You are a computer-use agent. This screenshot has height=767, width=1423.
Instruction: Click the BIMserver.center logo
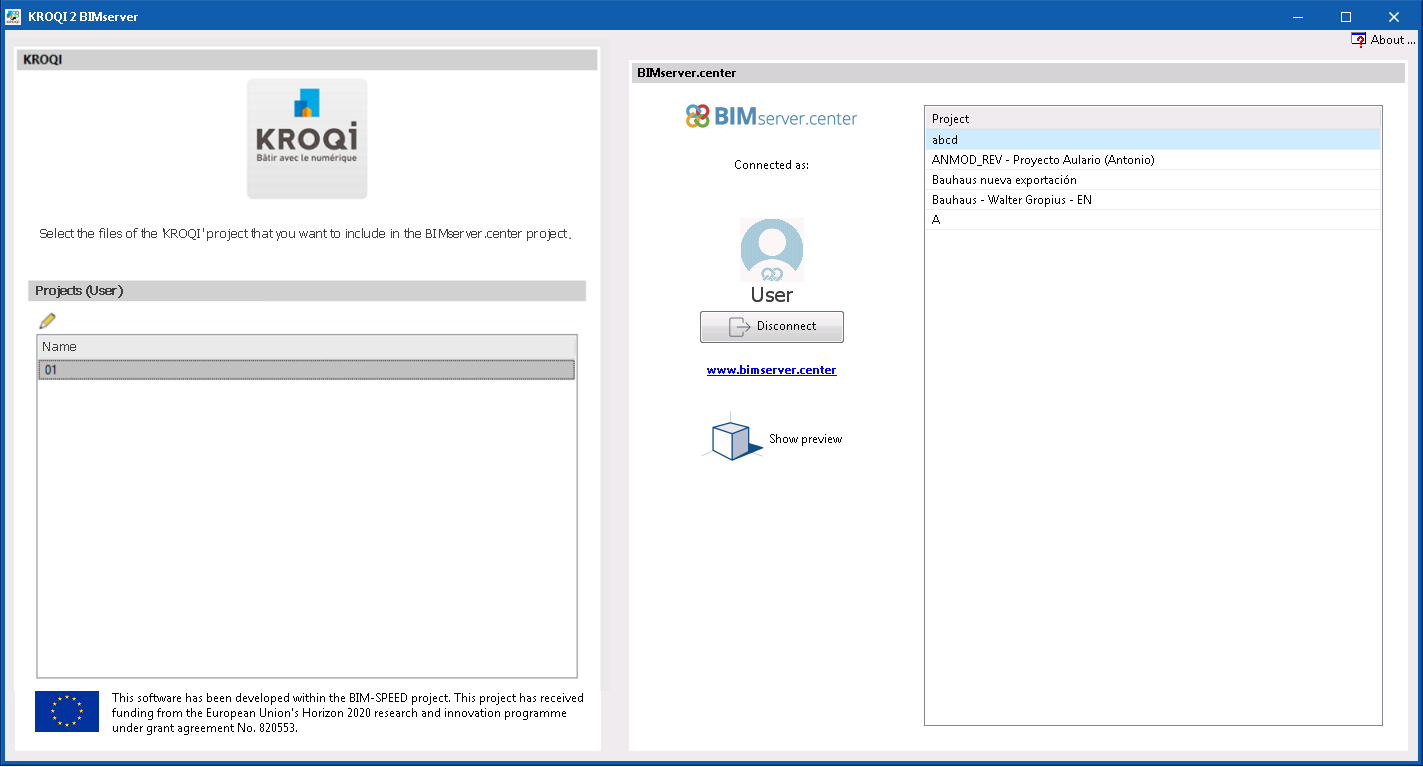coord(771,117)
